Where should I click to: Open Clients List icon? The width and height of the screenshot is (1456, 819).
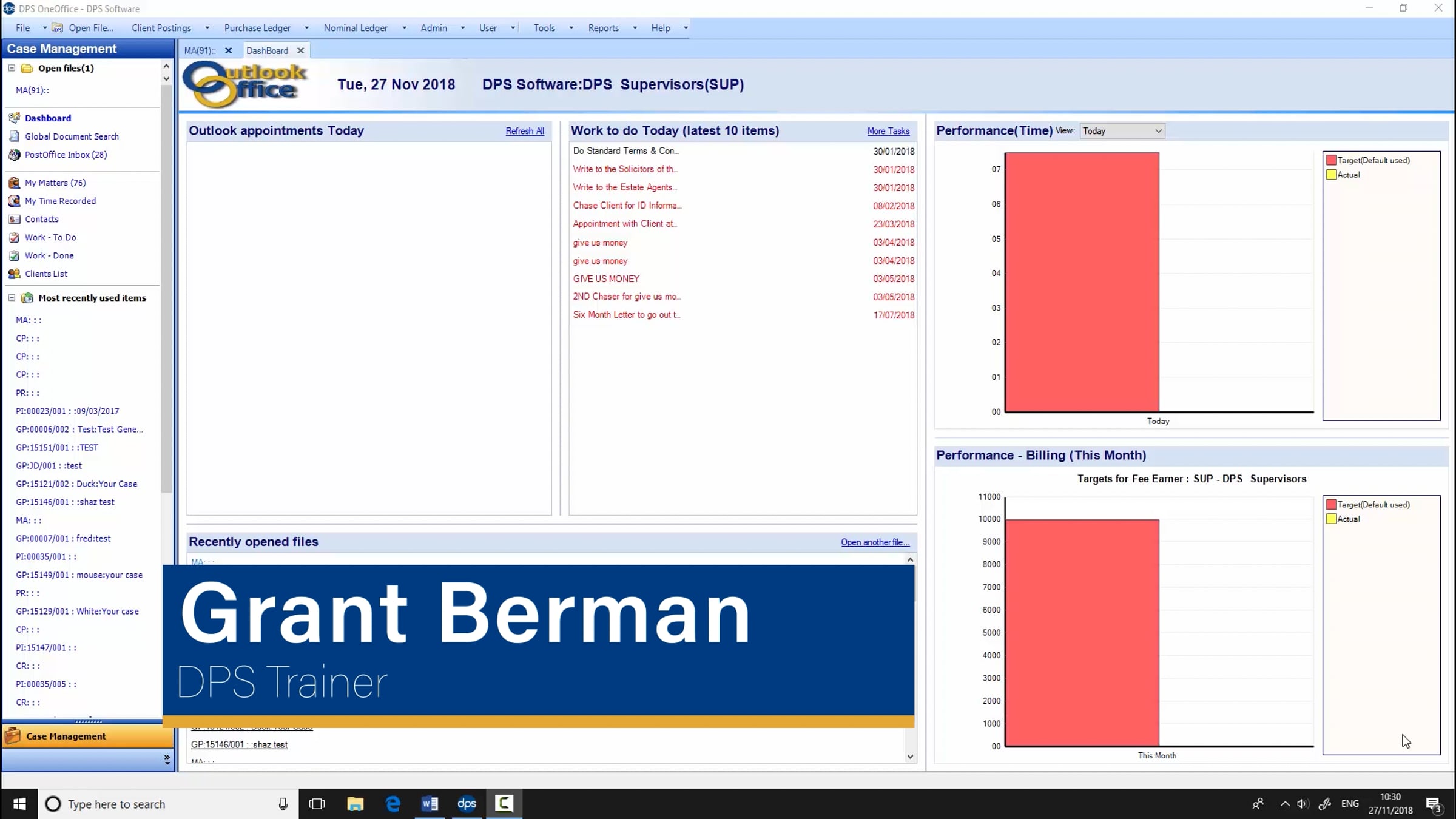tap(14, 273)
